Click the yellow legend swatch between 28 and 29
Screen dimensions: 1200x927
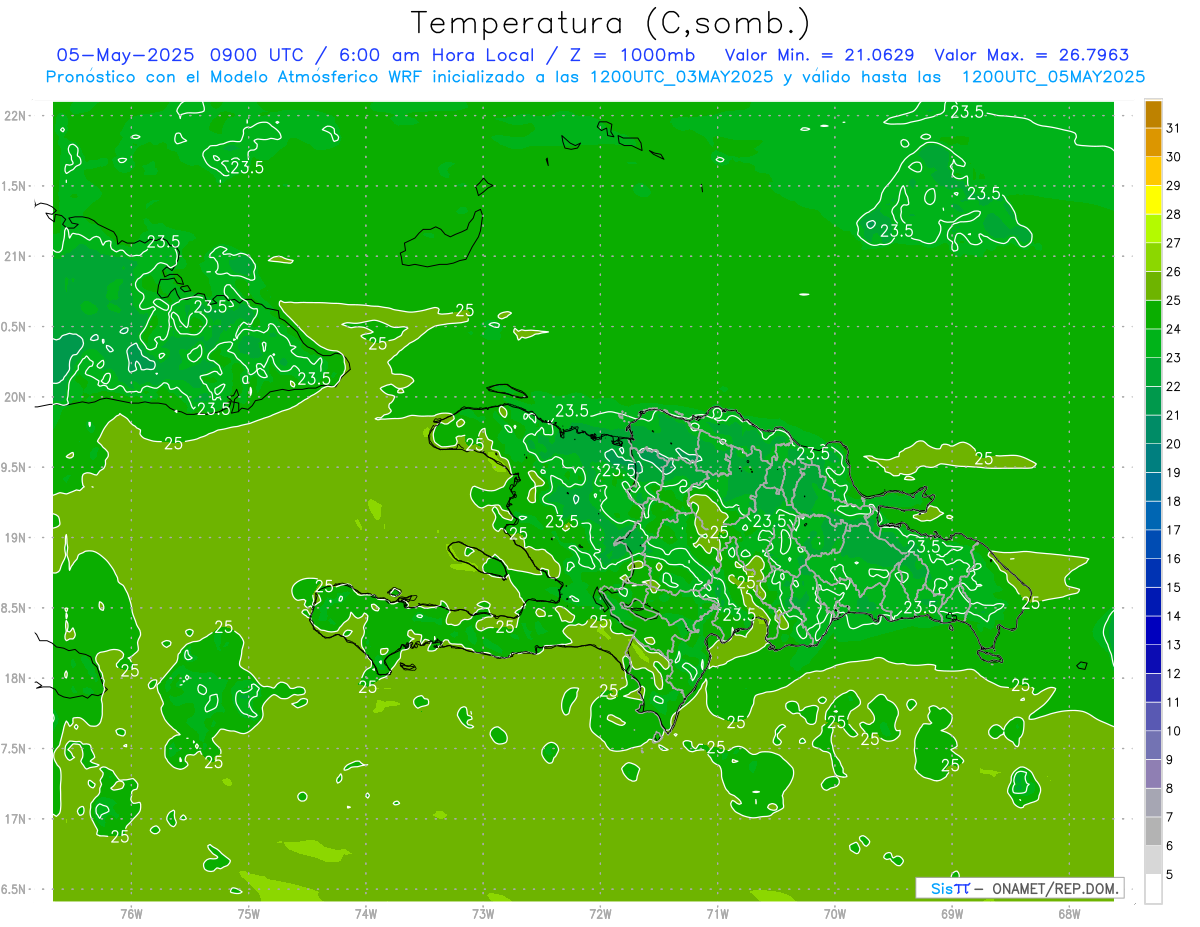1153,200
